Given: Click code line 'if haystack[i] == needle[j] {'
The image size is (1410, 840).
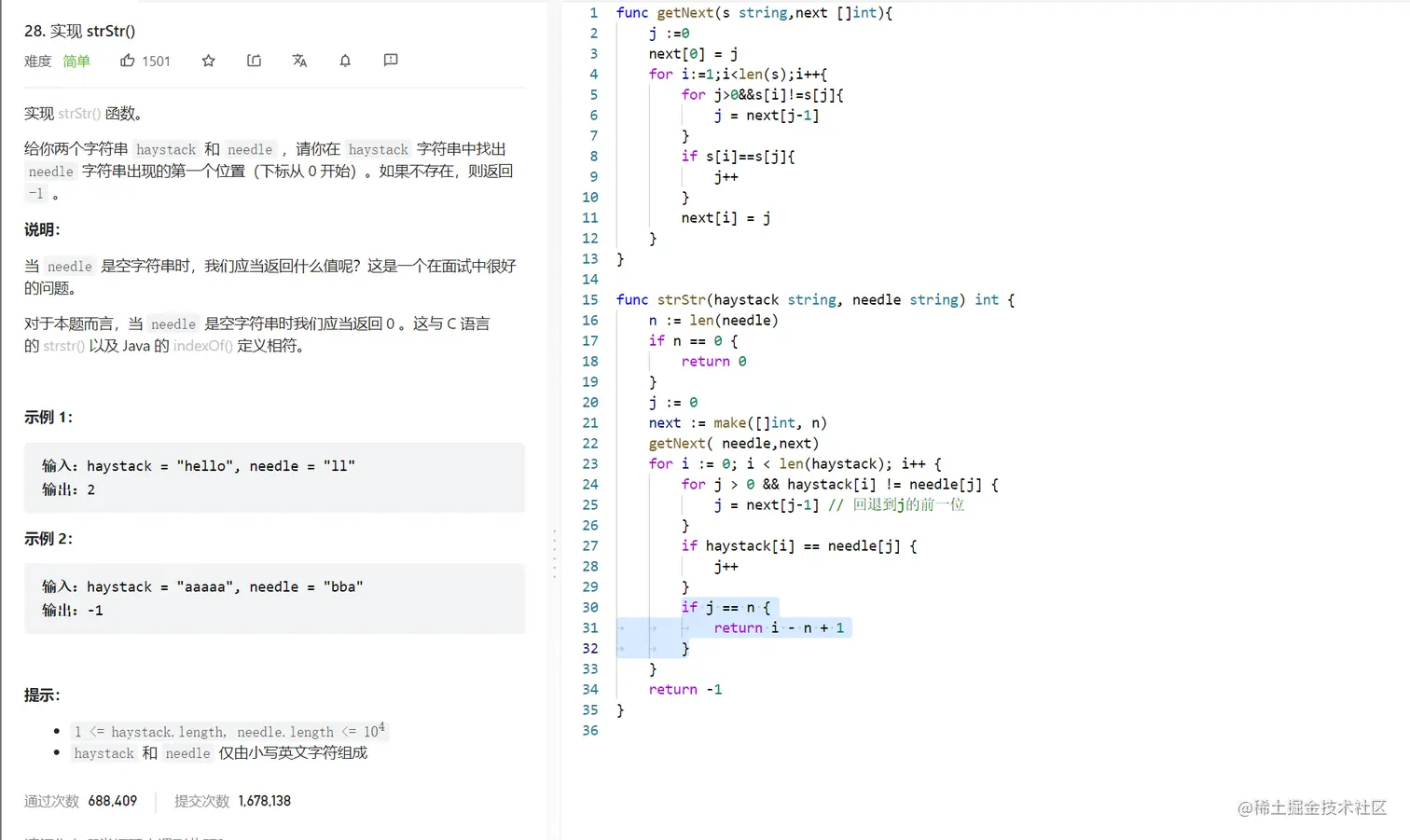Looking at the screenshot, I should pos(799,546).
